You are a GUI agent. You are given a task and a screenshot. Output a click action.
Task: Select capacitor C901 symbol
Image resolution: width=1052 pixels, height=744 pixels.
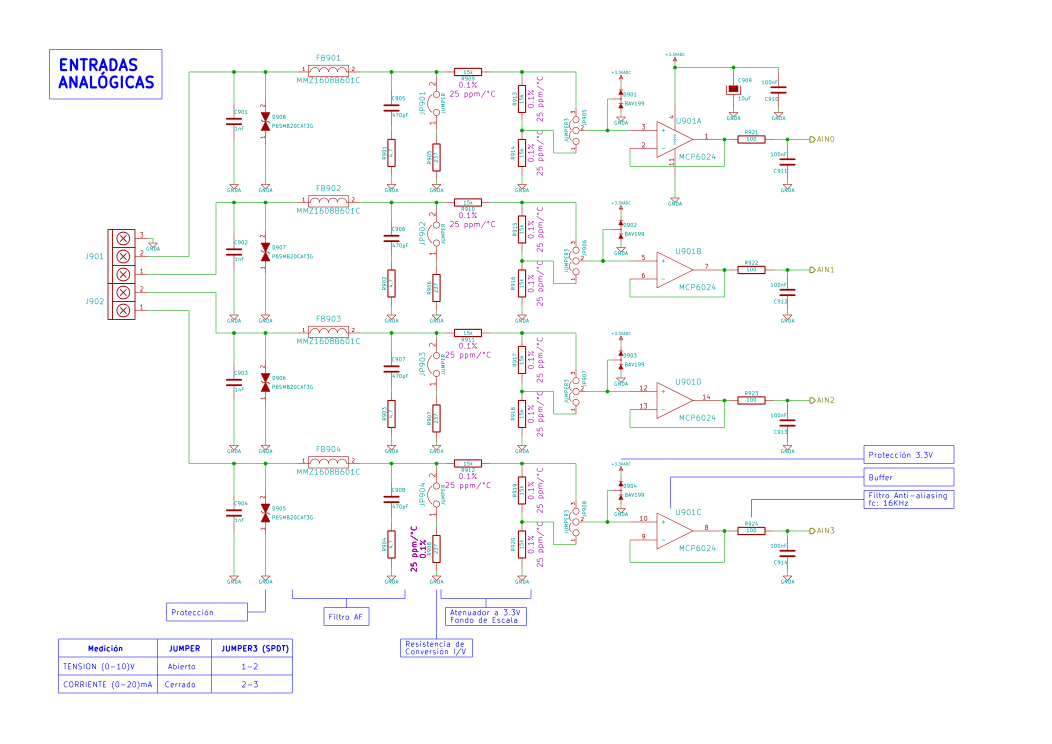[234, 121]
